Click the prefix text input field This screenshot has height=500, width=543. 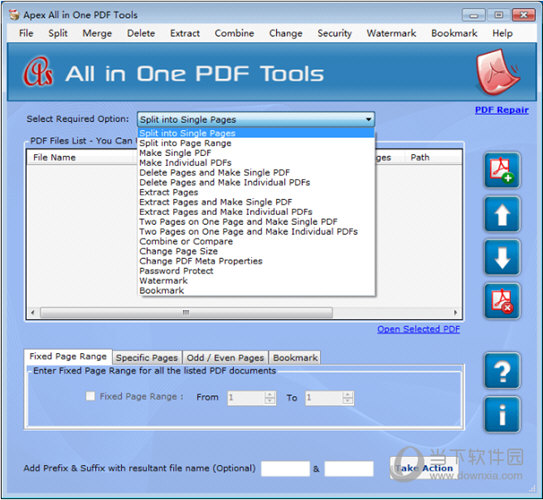[x=285, y=469]
